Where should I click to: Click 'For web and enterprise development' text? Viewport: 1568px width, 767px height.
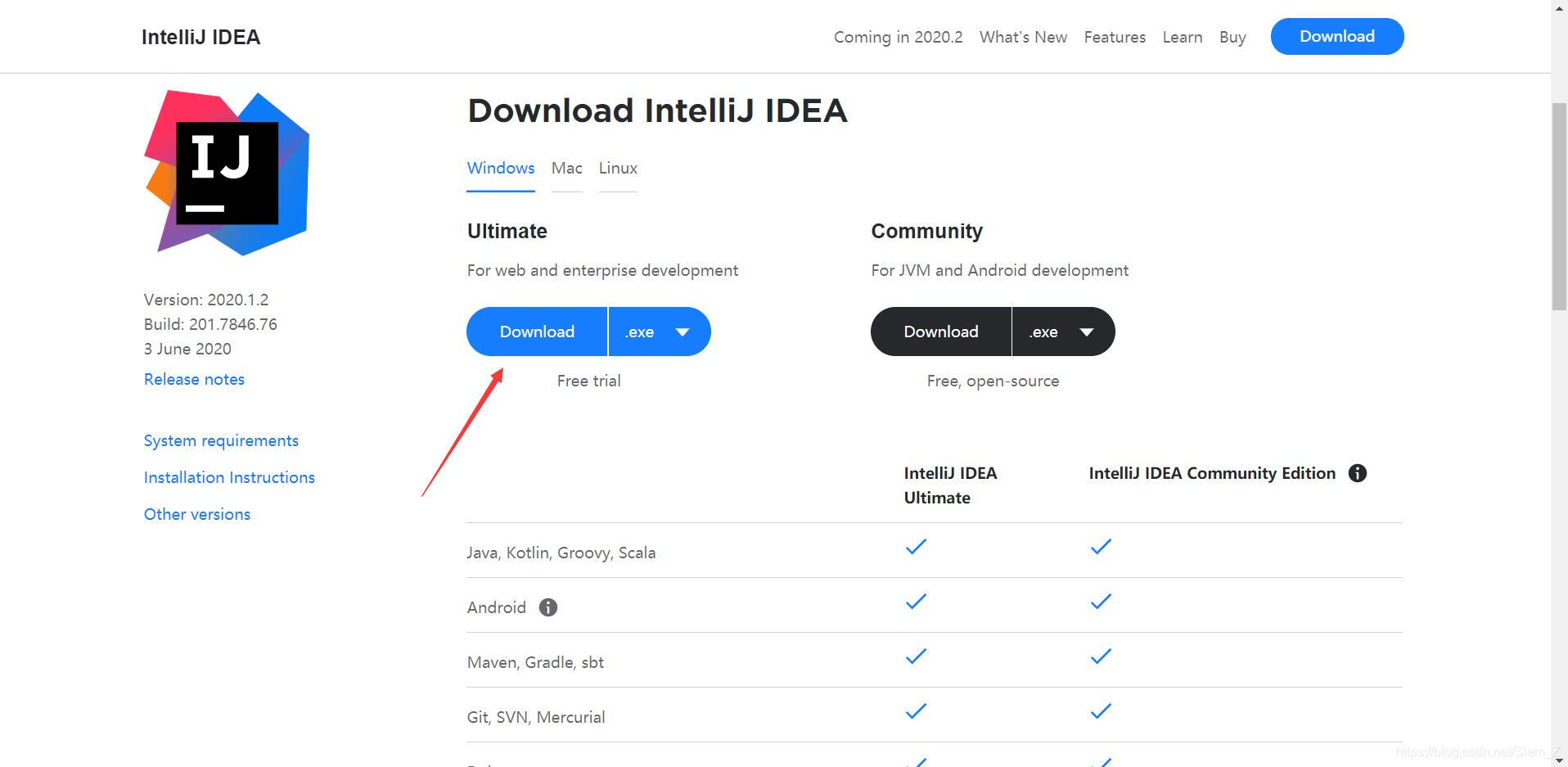pyautogui.click(x=602, y=270)
